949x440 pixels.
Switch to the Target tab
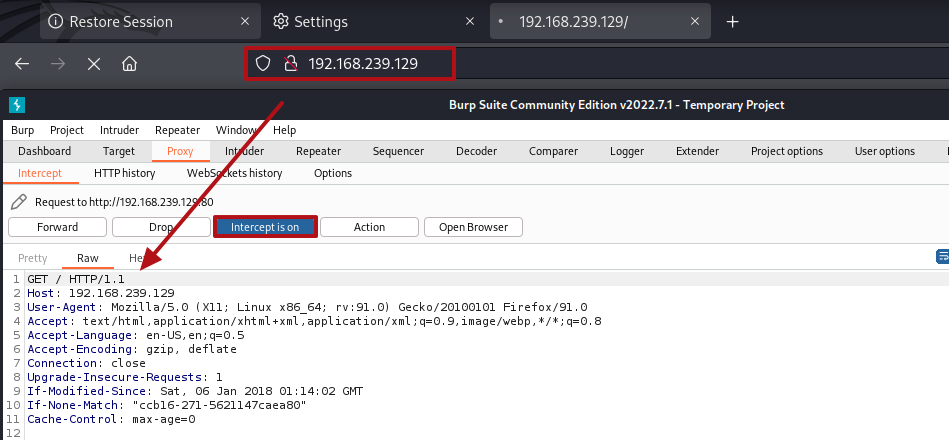tap(119, 151)
